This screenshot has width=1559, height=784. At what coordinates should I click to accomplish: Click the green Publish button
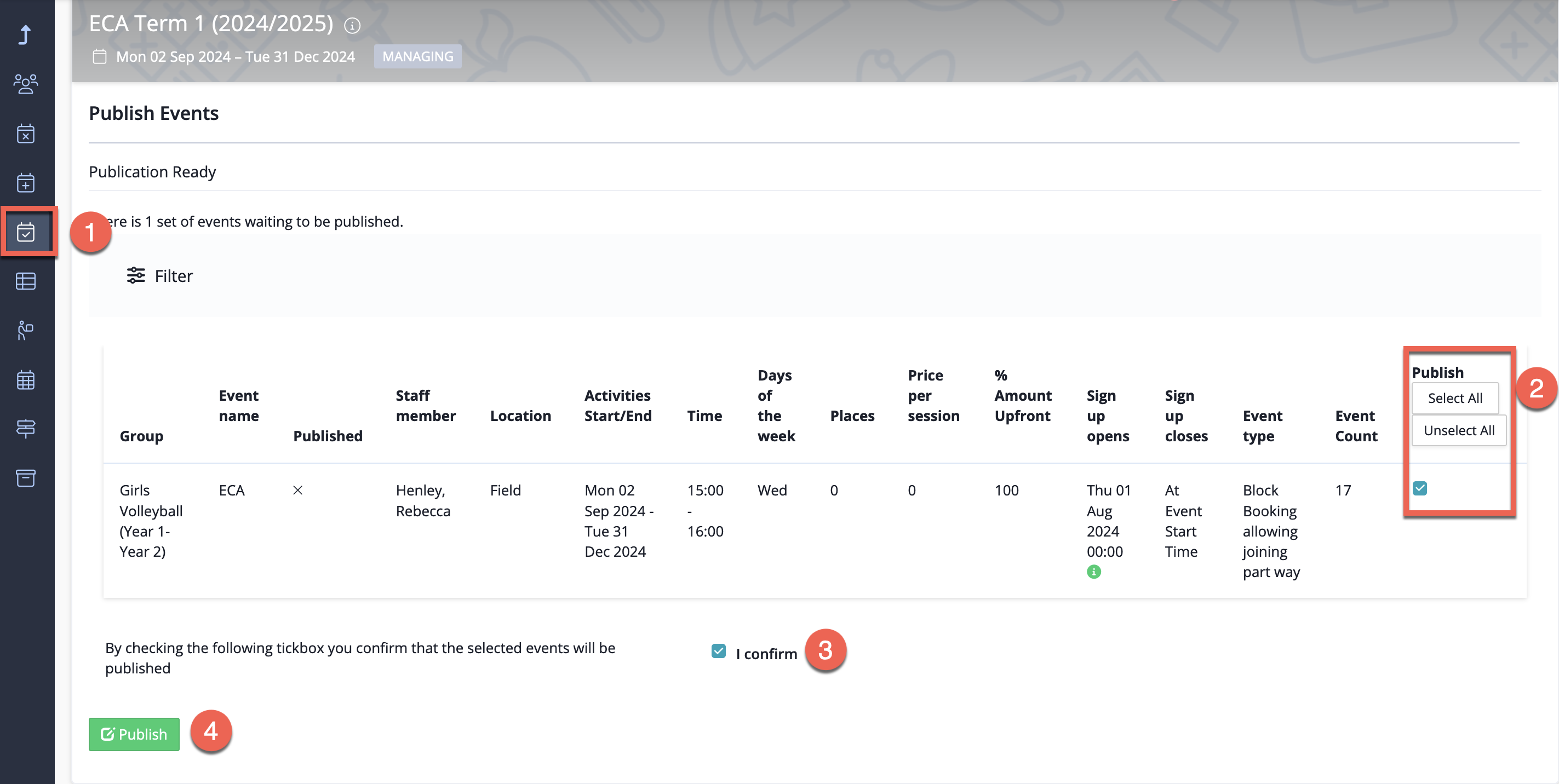point(134,734)
